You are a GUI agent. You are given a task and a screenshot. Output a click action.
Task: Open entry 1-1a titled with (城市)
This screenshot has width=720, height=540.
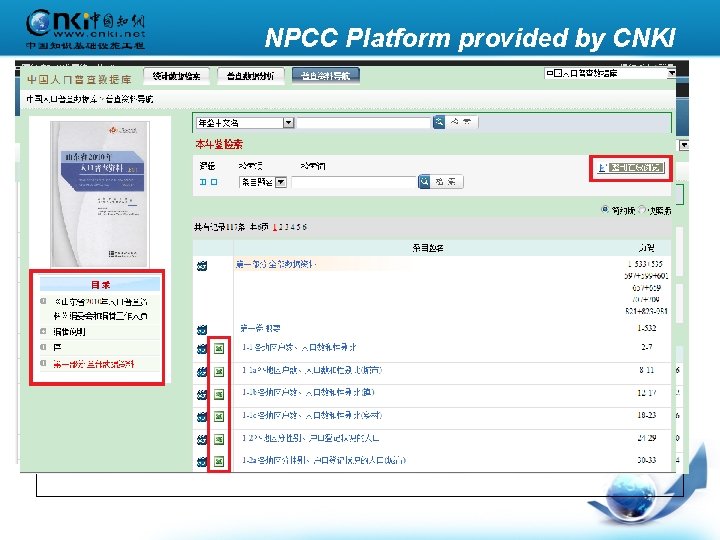pyautogui.click(x=312, y=370)
